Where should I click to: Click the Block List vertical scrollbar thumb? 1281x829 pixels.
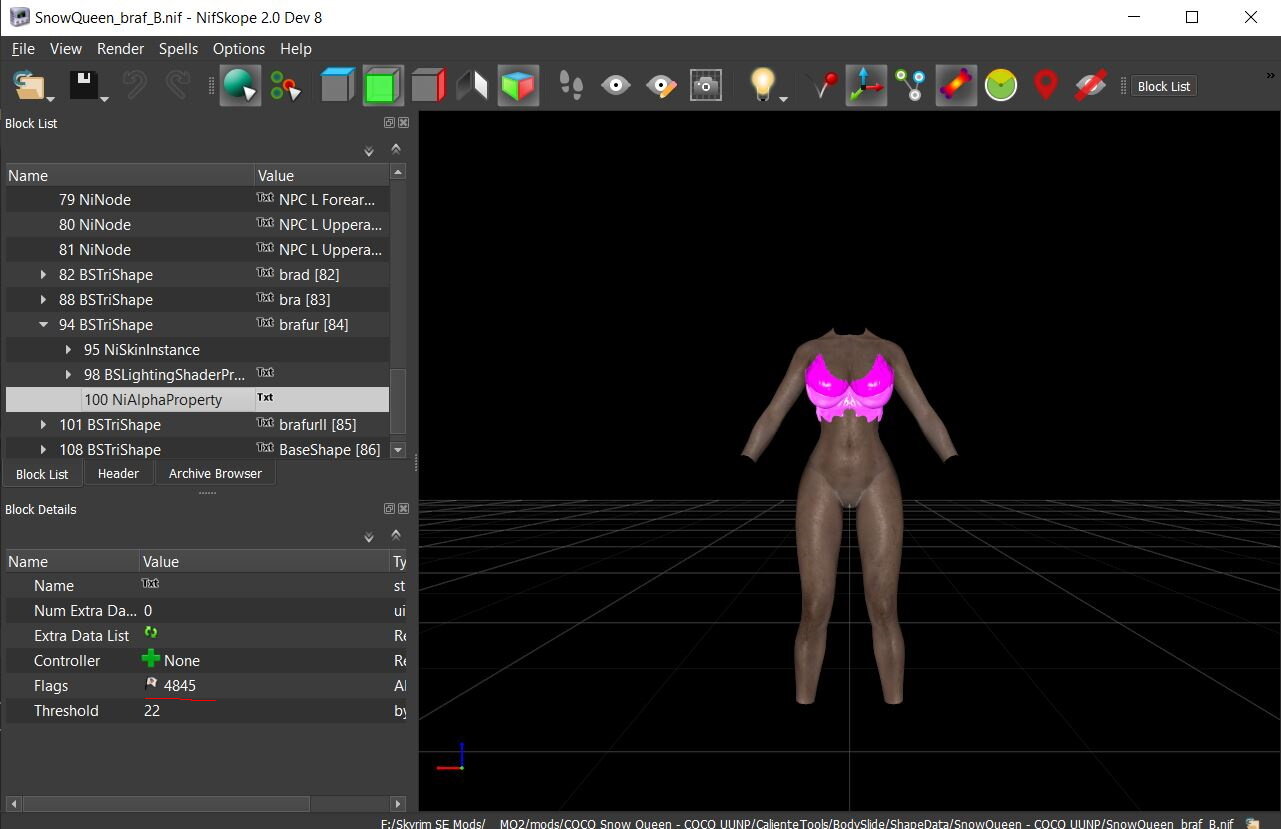coord(397,403)
